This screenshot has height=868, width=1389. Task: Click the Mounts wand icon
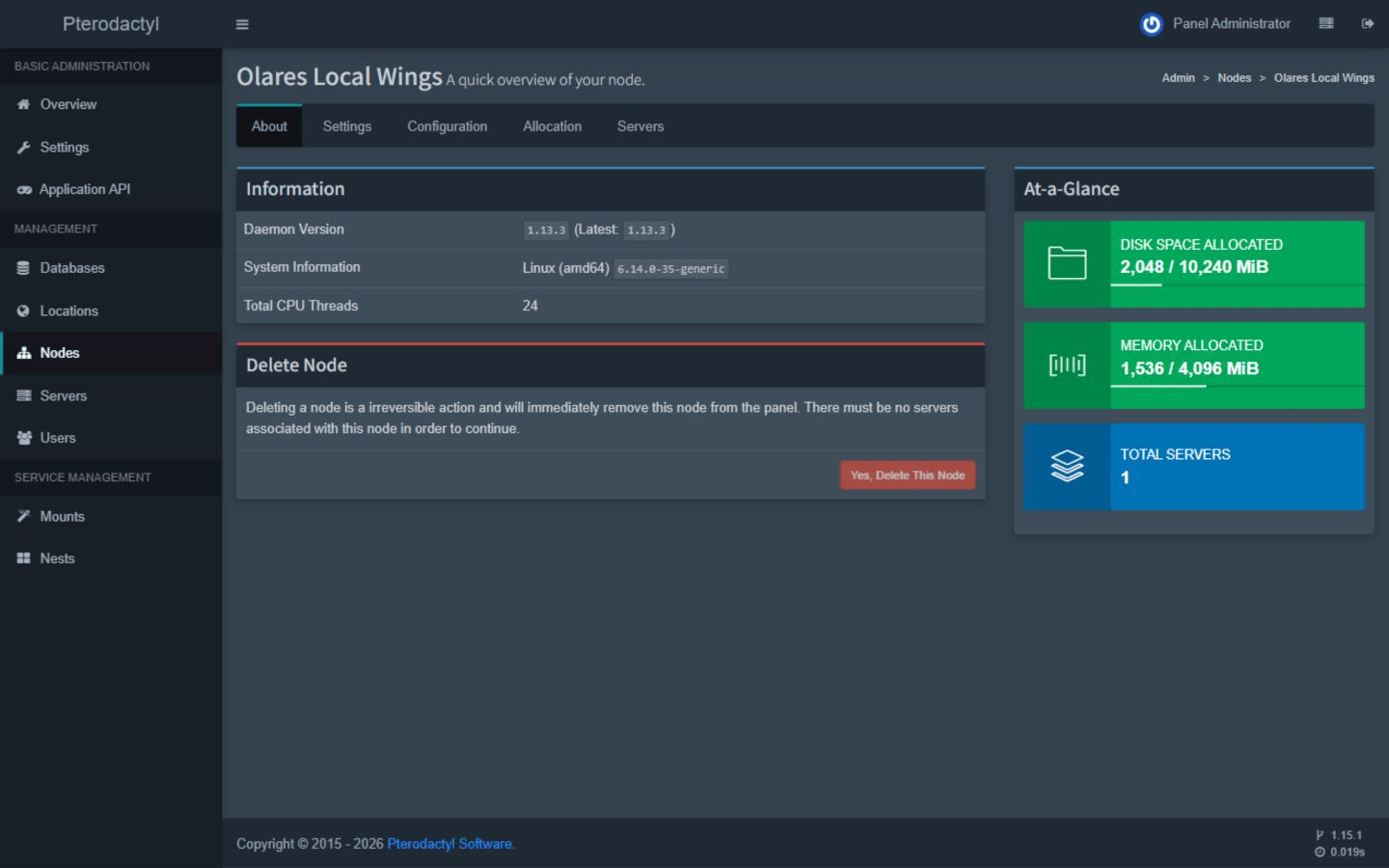tap(23, 516)
